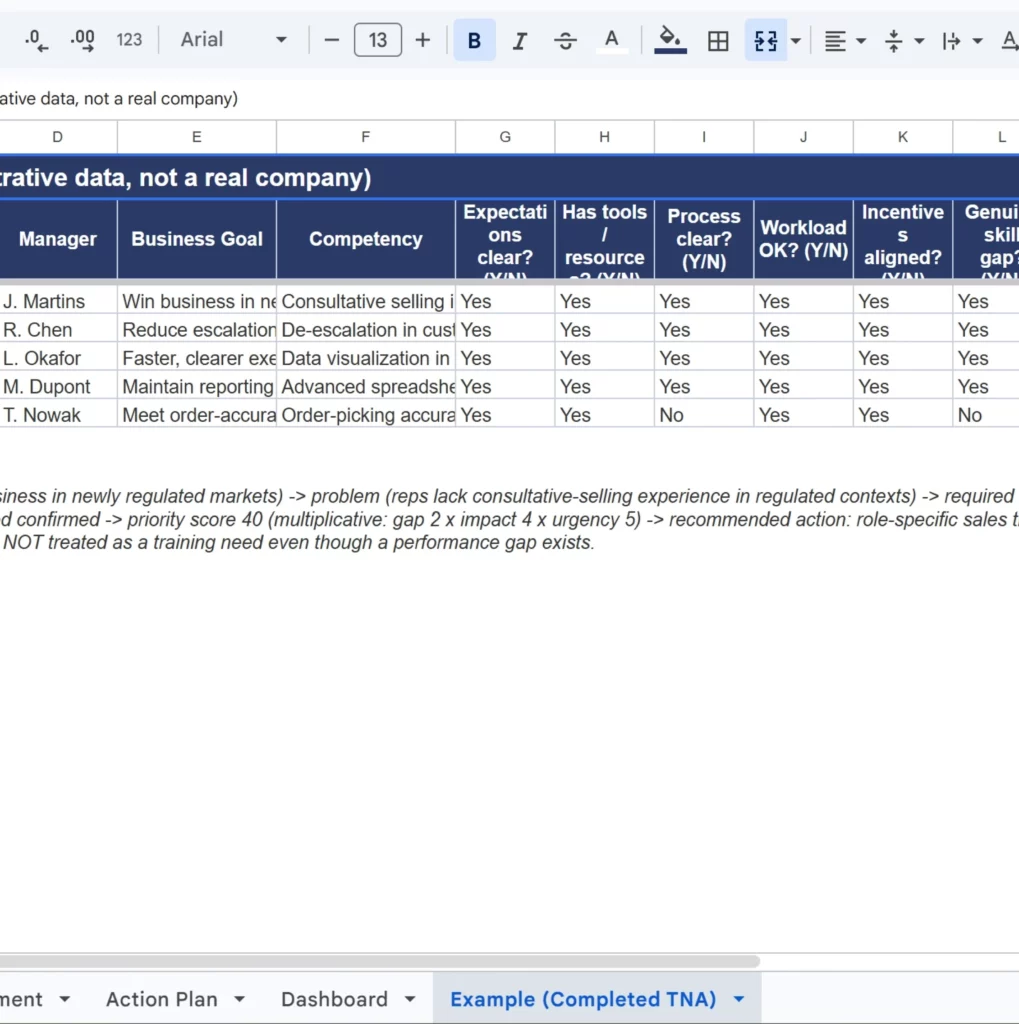
Task: Open the text color picker
Action: click(611, 40)
